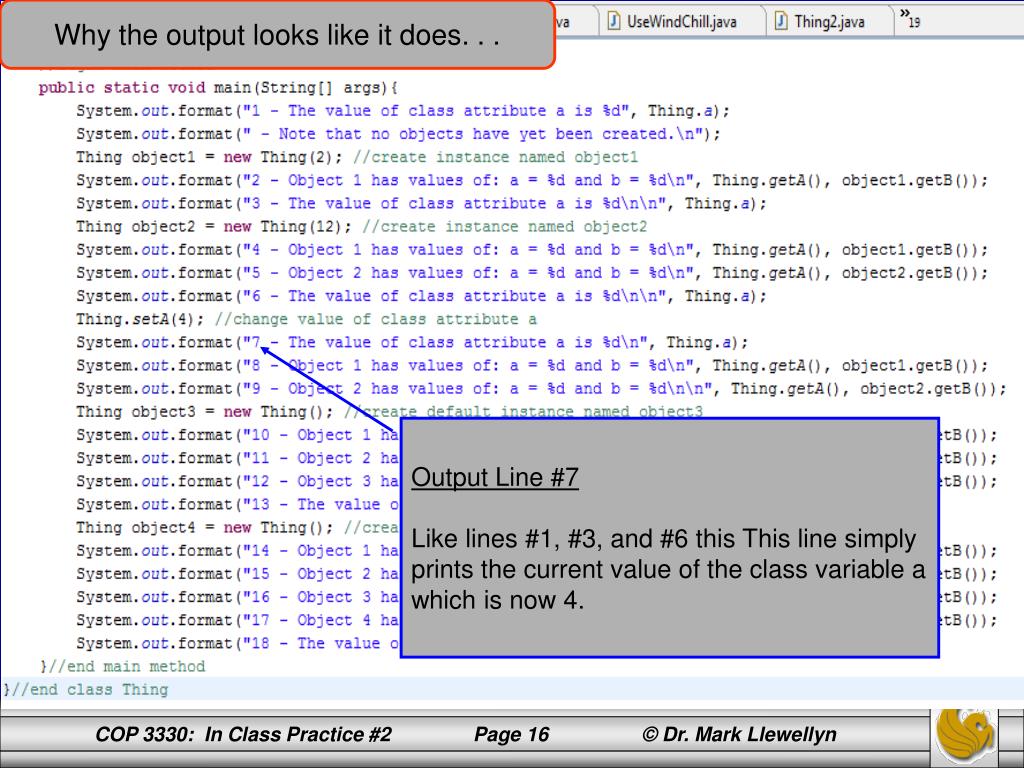Click the format line starting with "5 - Object 2"
Image resolution: width=1024 pixels, height=768 pixels.
pyautogui.click(x=532, y=273)
